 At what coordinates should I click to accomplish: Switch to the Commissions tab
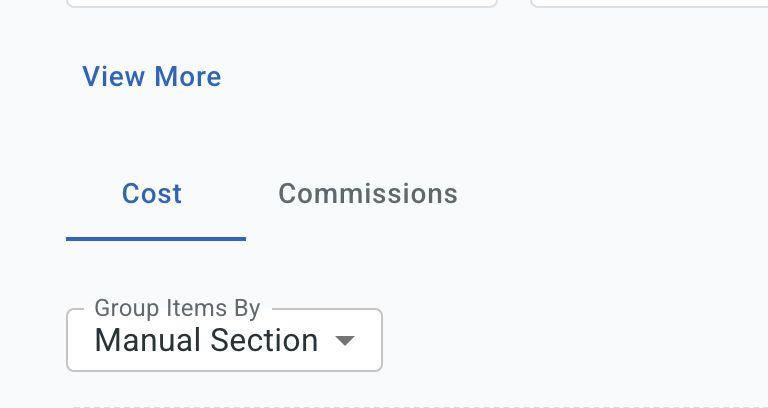point(367,194)
